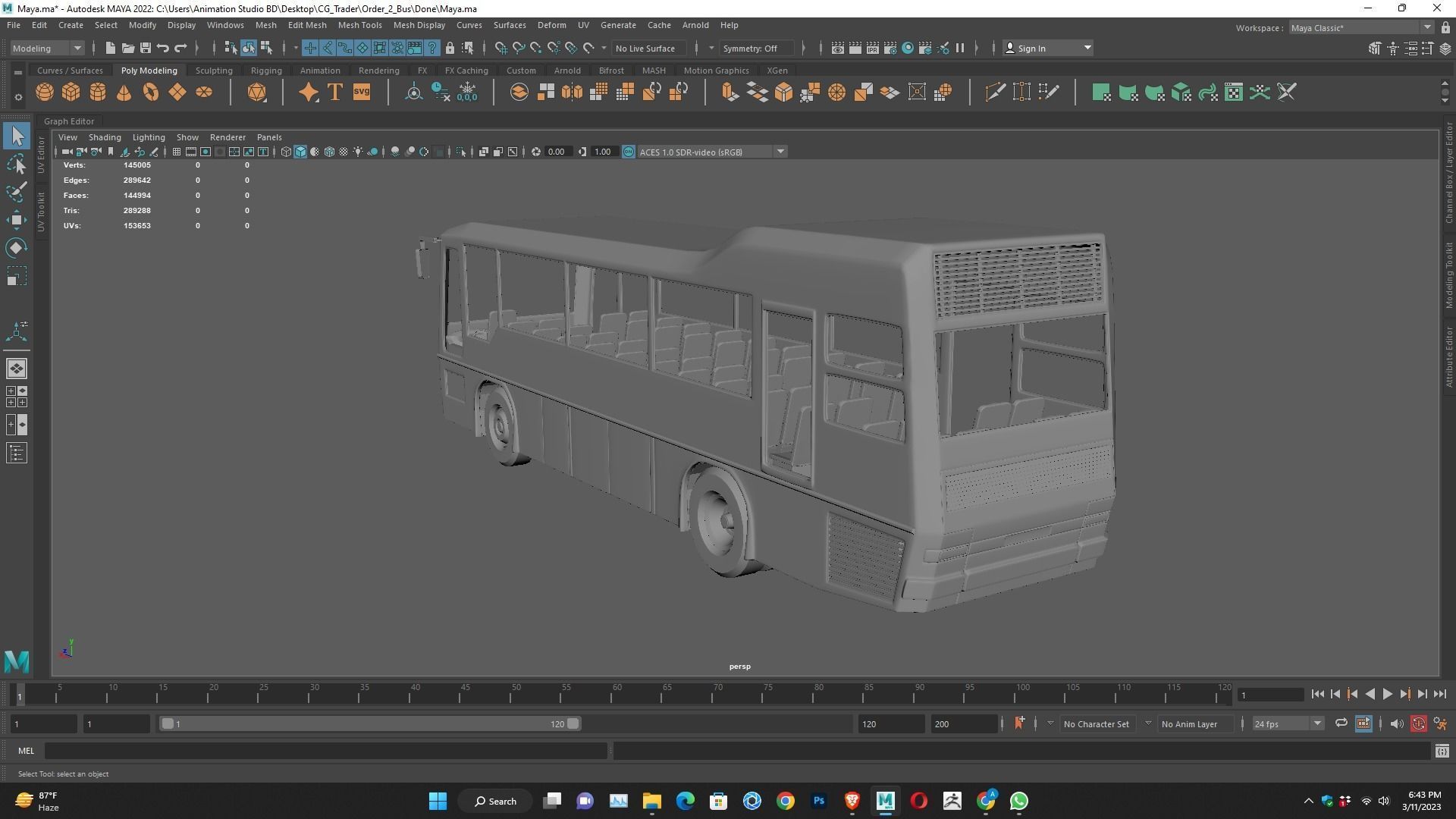
Task: Activate the Rotate tool in toolbox
Action: 17,248
